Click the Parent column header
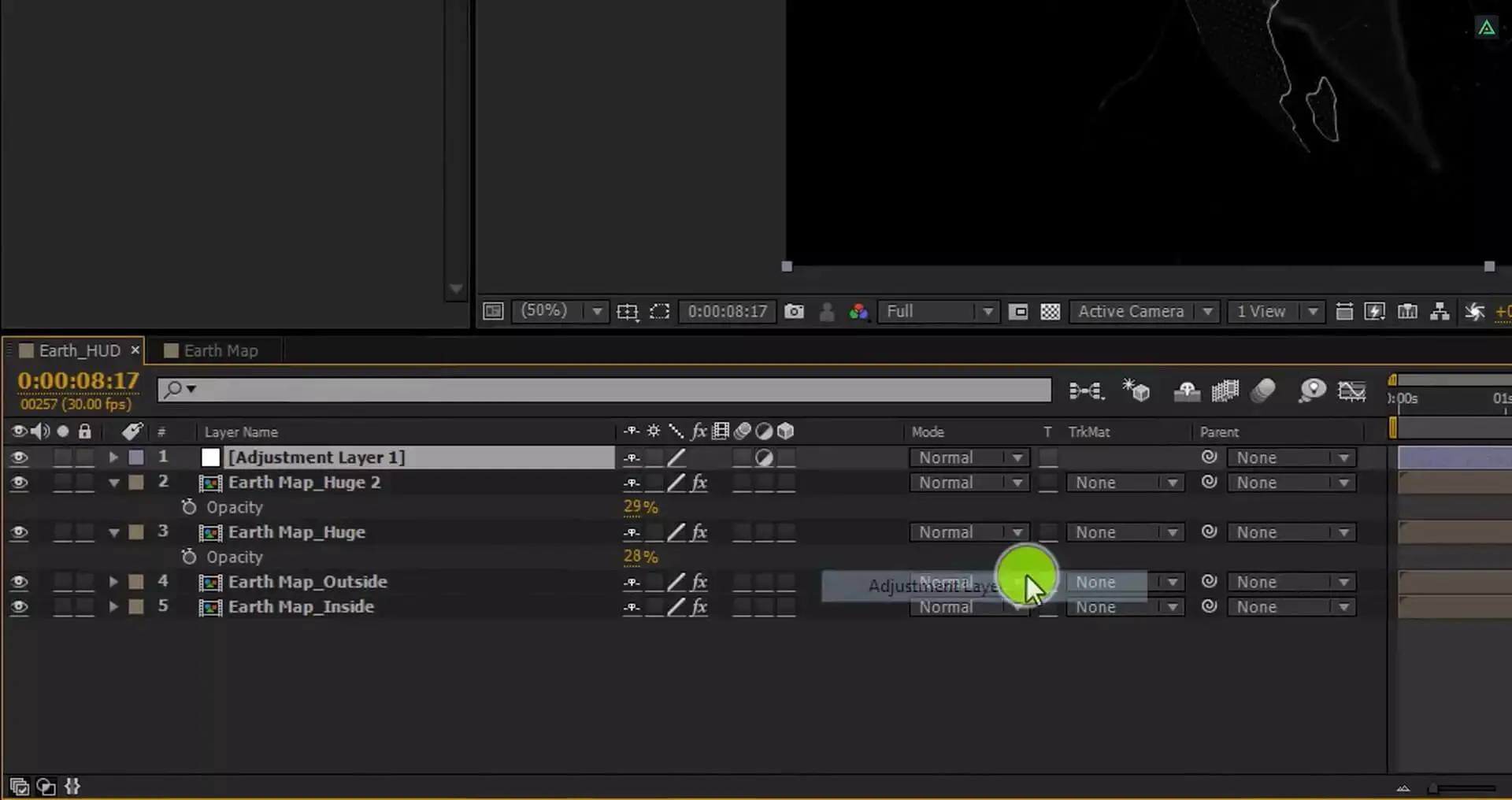Screen dimensions: 1512x800 pyautogui.click(x=1219, y=431)
